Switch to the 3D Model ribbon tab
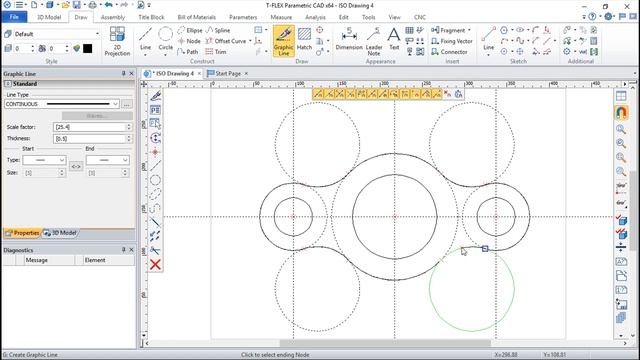 pyautogui.click(x=49, y=17)
